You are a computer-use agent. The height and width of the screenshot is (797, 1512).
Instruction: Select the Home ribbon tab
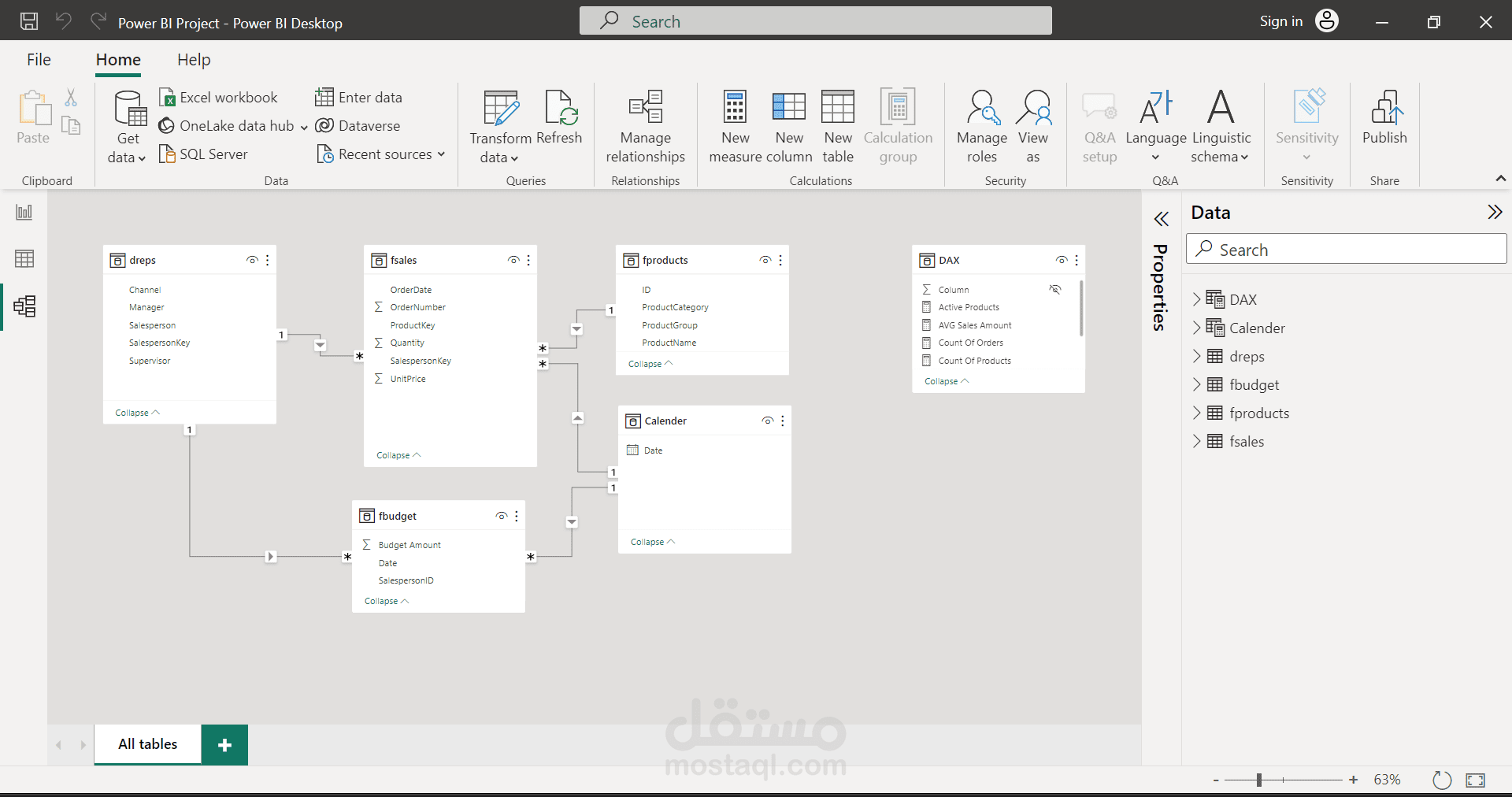pos(118,60)
